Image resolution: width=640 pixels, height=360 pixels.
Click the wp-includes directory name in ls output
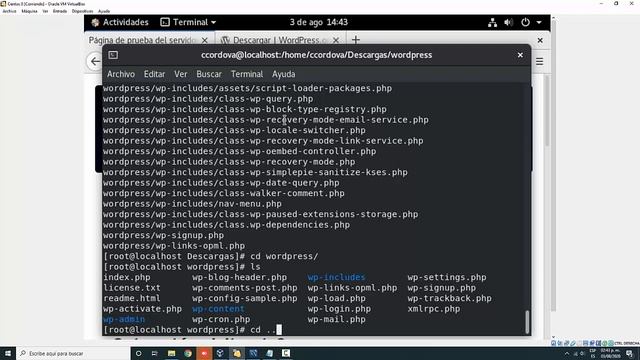pyautogui.click(x=336, y=277)
